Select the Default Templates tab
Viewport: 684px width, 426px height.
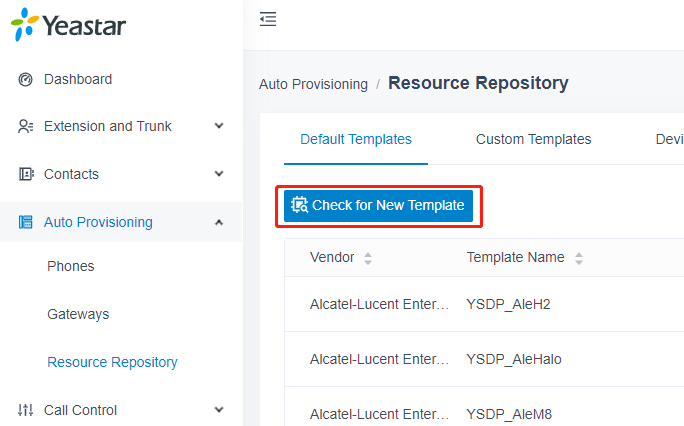[x=356, y=139]
